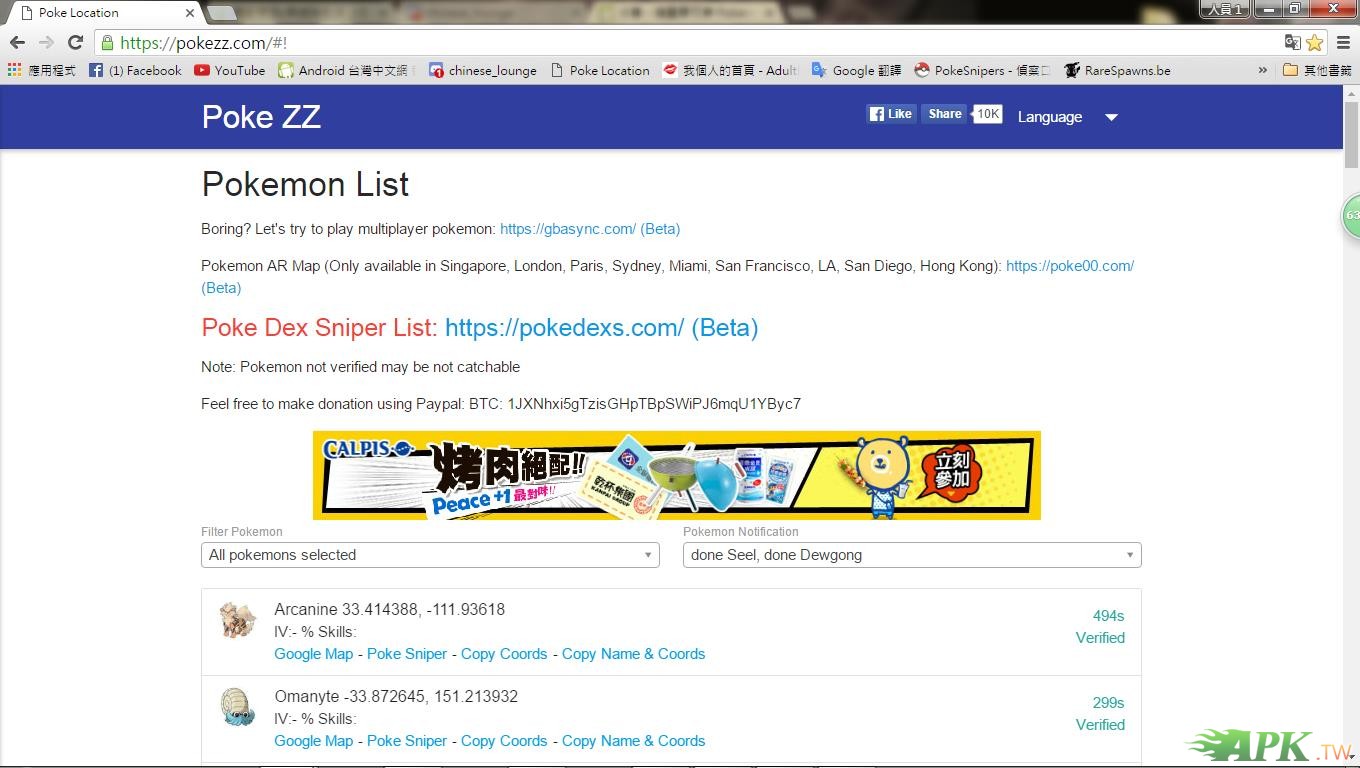Click the Chrome user profile button
Image resolution: width=1360 pixels, height=768 pixels.
click(x=1224, y=9)
